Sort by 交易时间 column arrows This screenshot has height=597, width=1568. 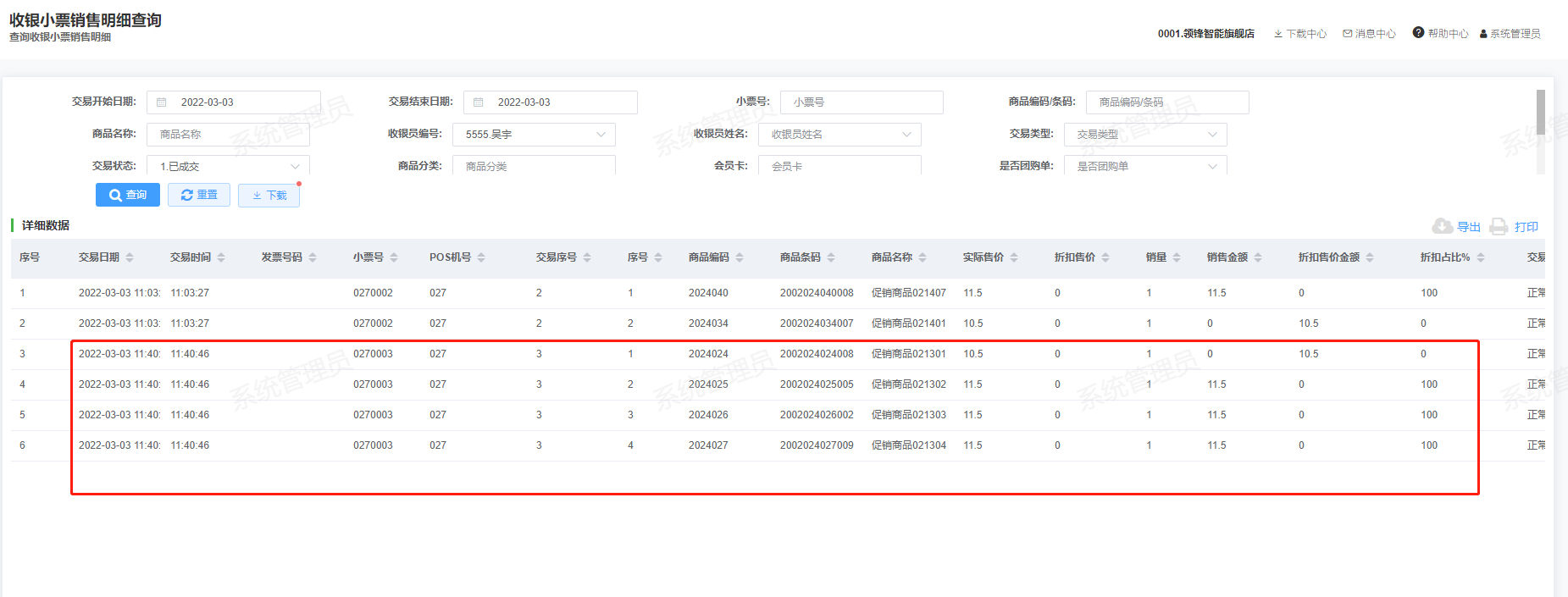(221, 257)
